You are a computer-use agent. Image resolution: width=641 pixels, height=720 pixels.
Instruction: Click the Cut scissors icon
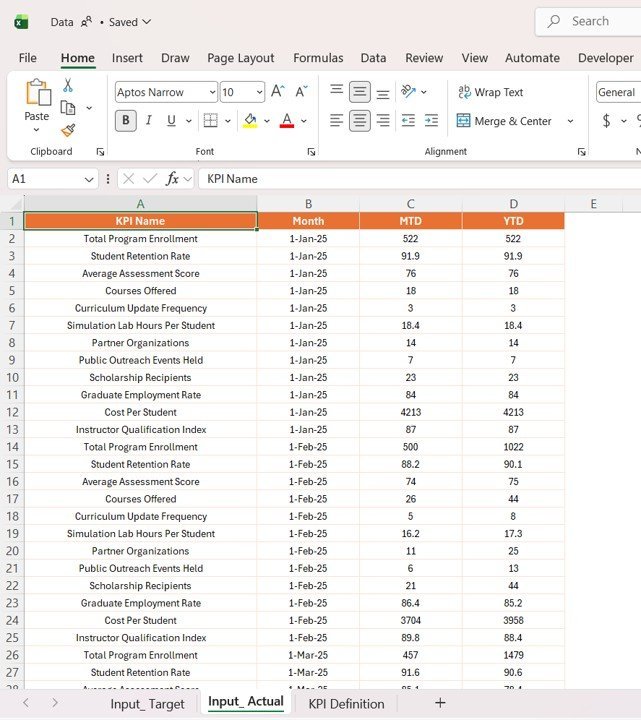tap(68, 86)
